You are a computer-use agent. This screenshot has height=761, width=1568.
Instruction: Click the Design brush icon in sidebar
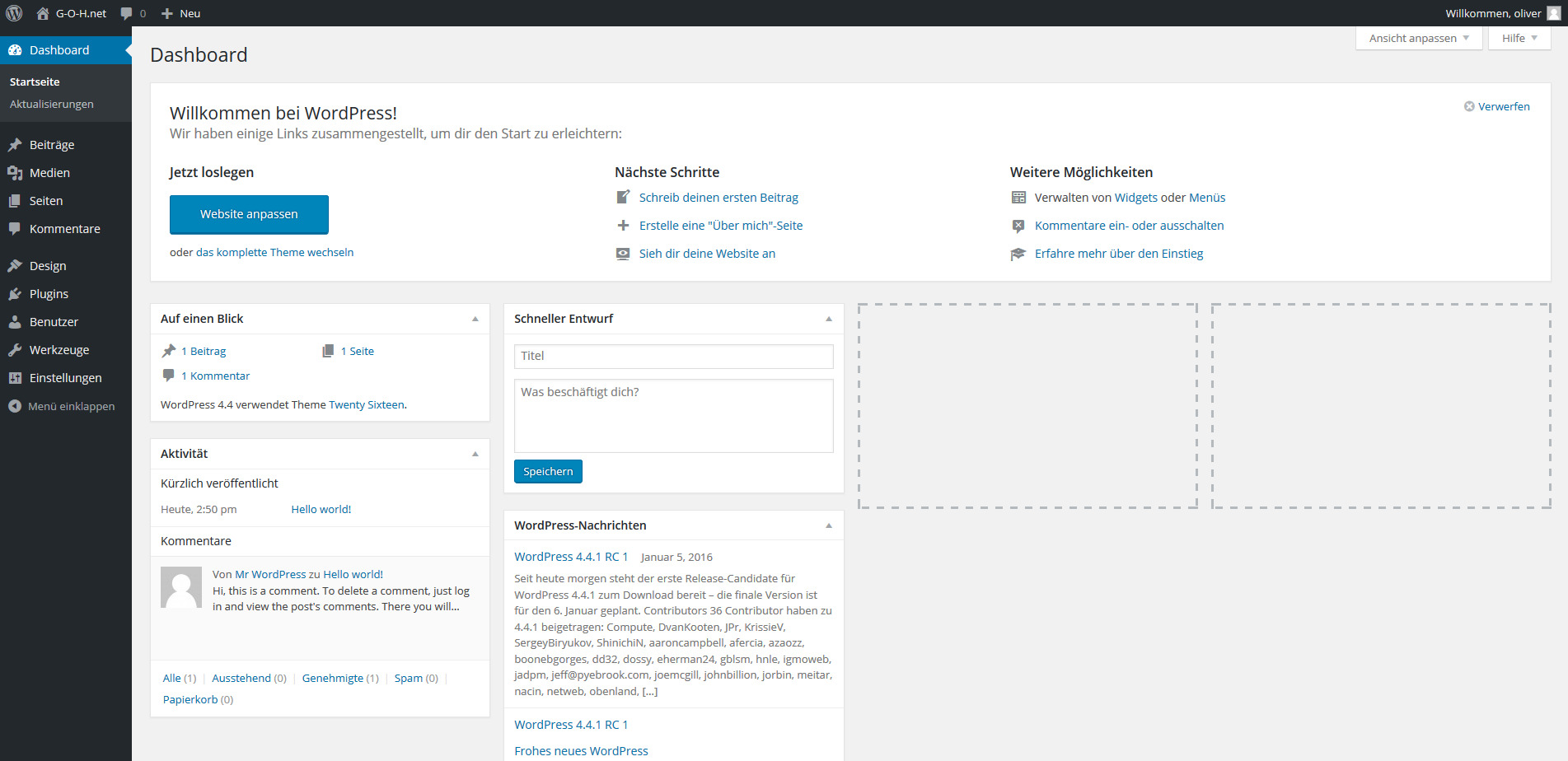pyautogui.click(x=15, y=266)
